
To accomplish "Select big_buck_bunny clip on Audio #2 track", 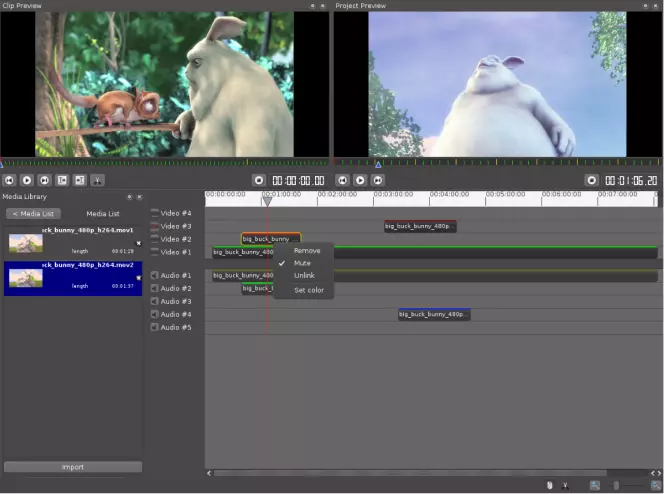I will pos(257,288).
